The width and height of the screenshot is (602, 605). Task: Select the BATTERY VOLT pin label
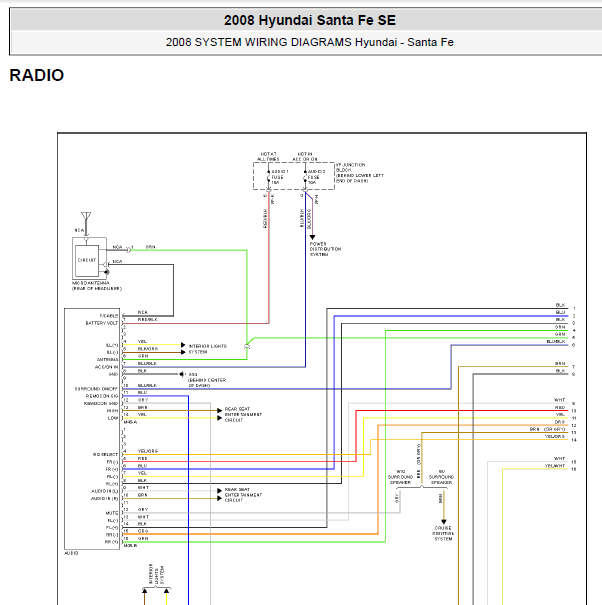tap(102, 323)
